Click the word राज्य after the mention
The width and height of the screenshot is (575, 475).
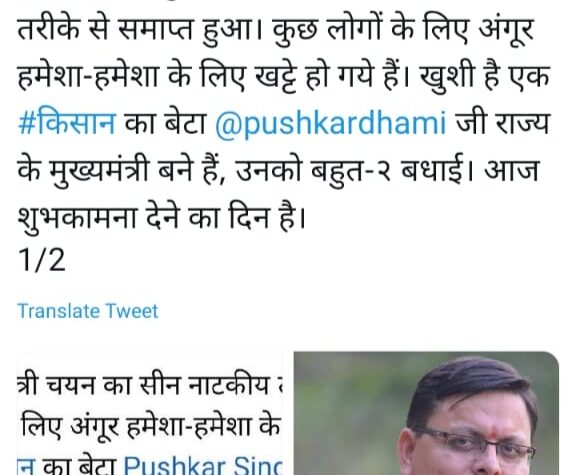point(523,124)
